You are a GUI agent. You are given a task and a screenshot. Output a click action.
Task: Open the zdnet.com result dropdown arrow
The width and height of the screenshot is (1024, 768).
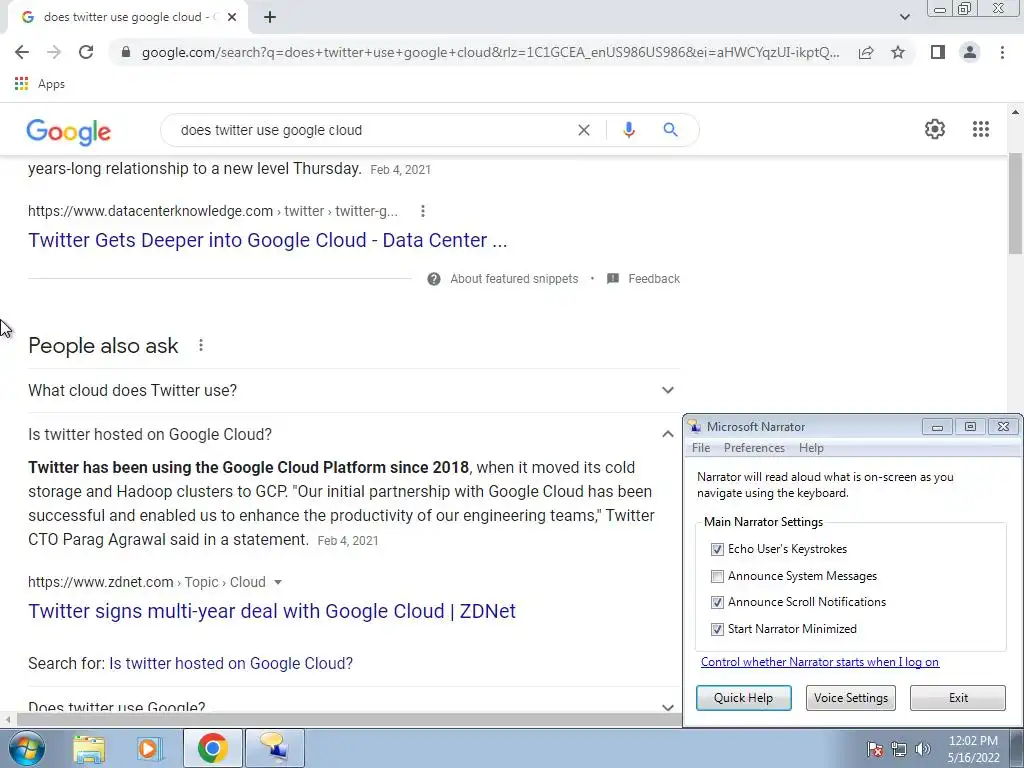(x=278, y=583)
